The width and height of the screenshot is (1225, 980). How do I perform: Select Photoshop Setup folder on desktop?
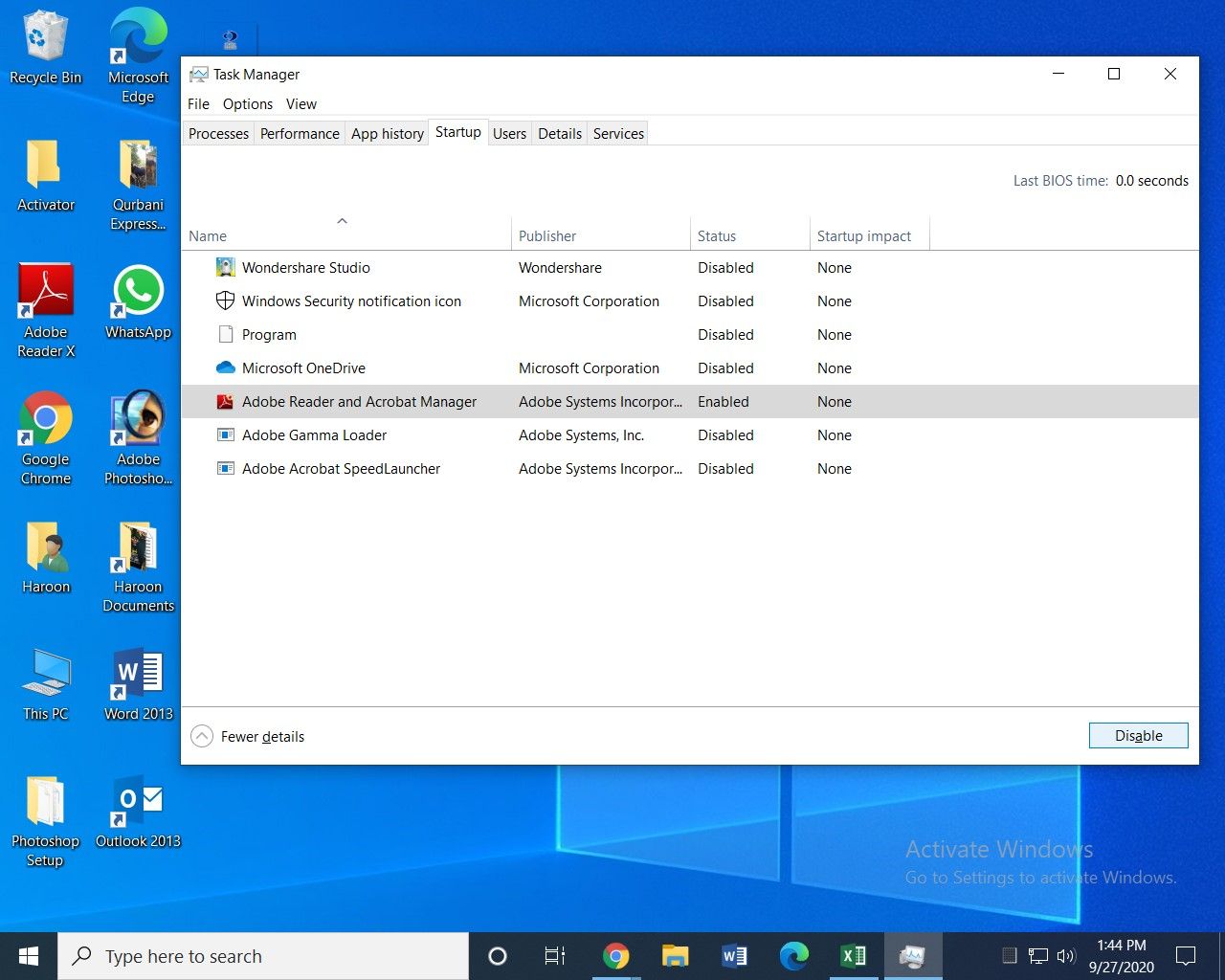coord(45,821)
